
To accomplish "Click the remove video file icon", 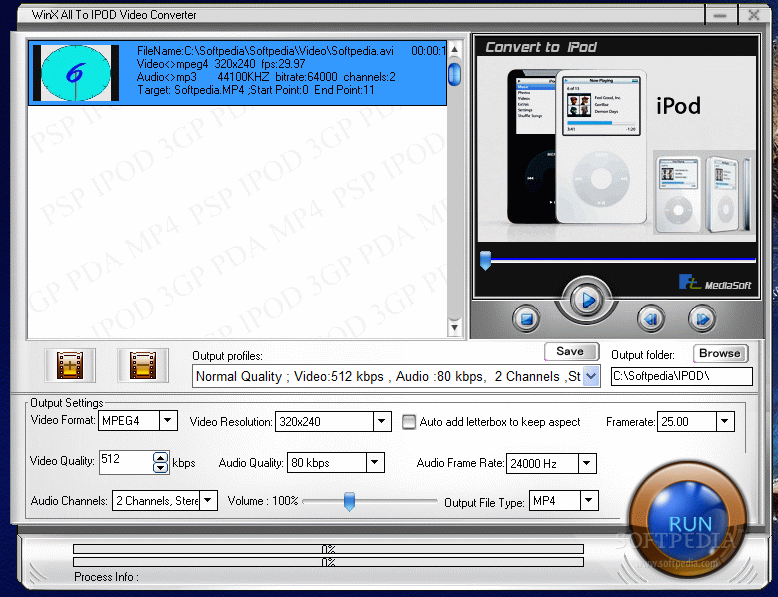I will click(x=143, y=365).
